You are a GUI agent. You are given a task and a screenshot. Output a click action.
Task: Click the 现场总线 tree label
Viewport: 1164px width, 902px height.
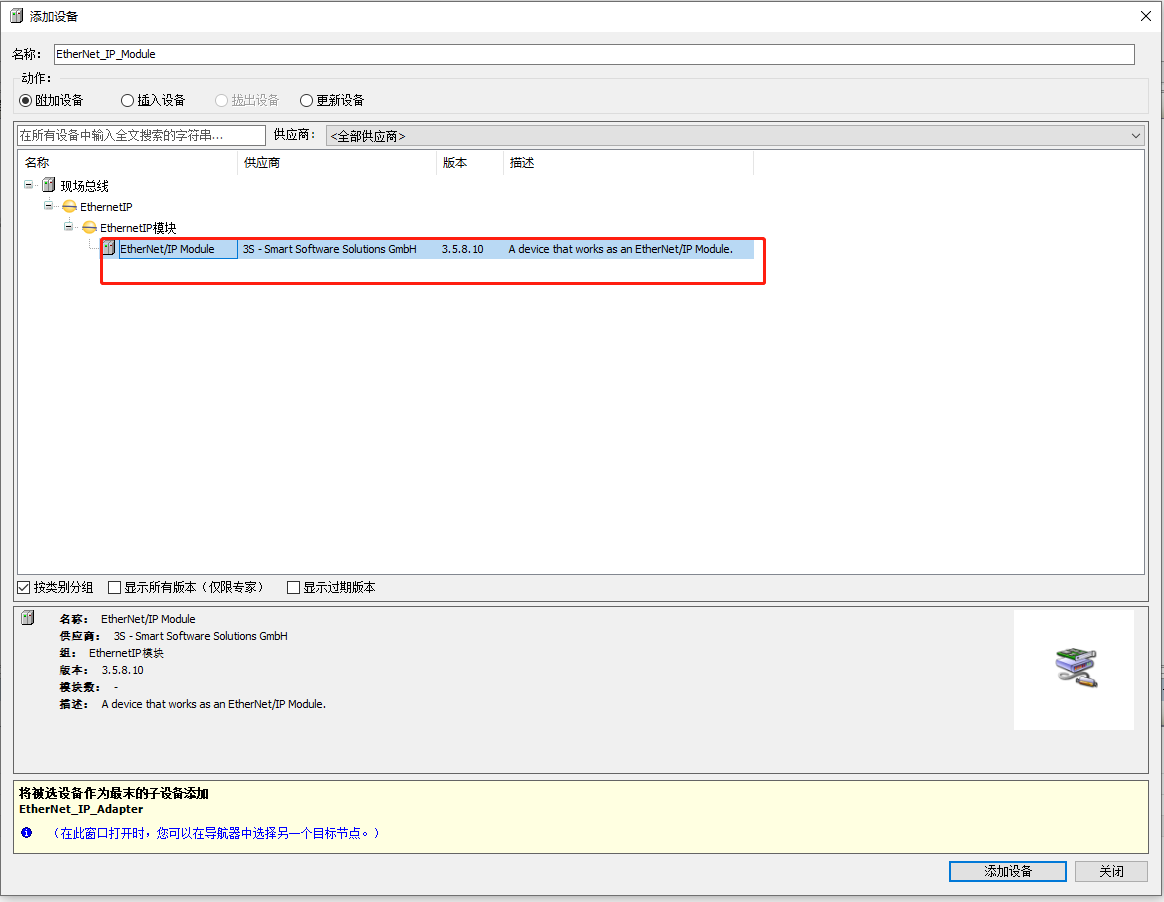[85, 186]
